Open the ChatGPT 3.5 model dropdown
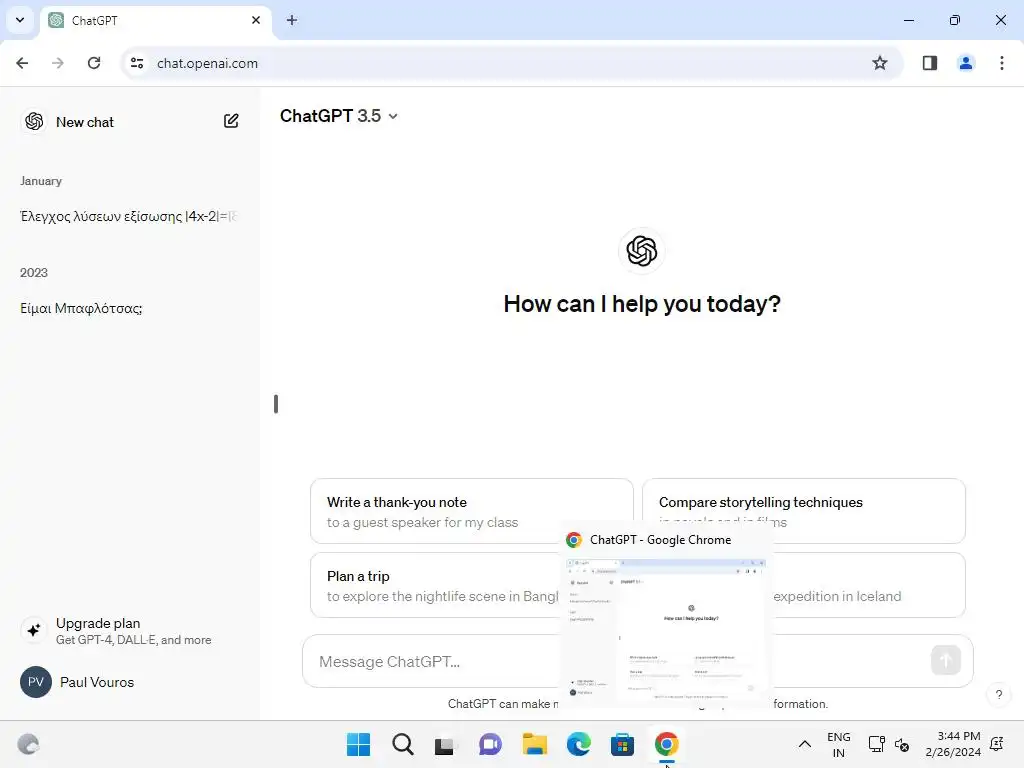 point(338,116)
